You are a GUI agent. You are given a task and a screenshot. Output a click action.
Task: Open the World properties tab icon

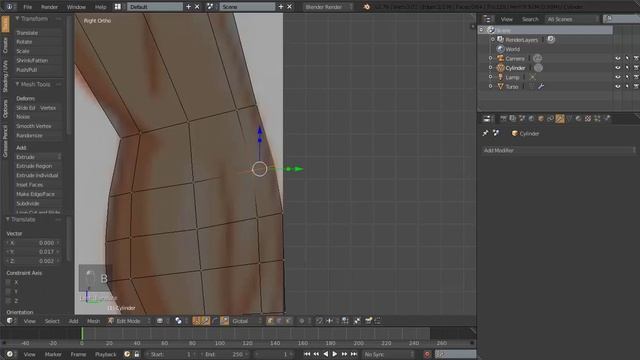pyautogui.click(x=531, y=118)
